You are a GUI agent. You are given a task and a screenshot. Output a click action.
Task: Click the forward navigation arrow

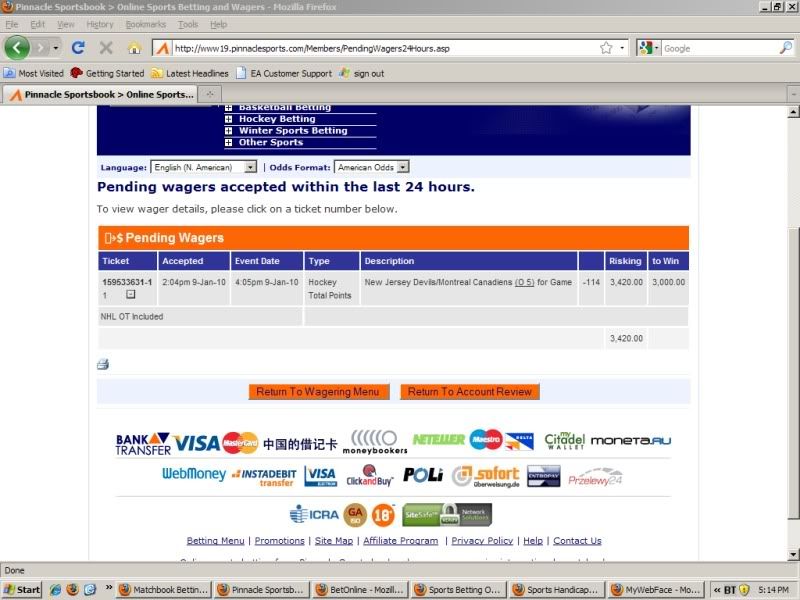[x=41, y=48]
